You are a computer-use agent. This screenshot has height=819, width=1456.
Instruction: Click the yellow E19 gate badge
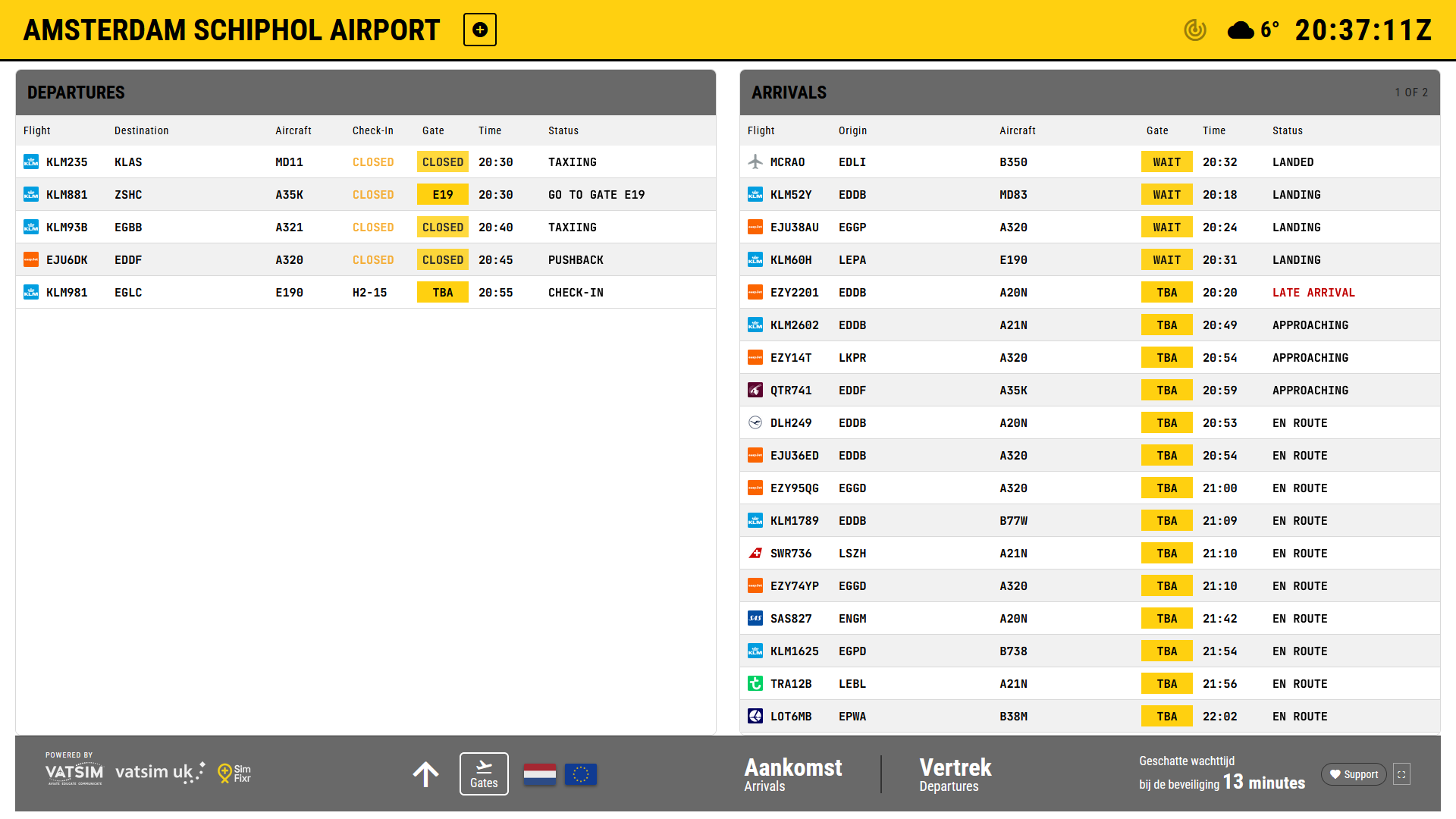442,195
